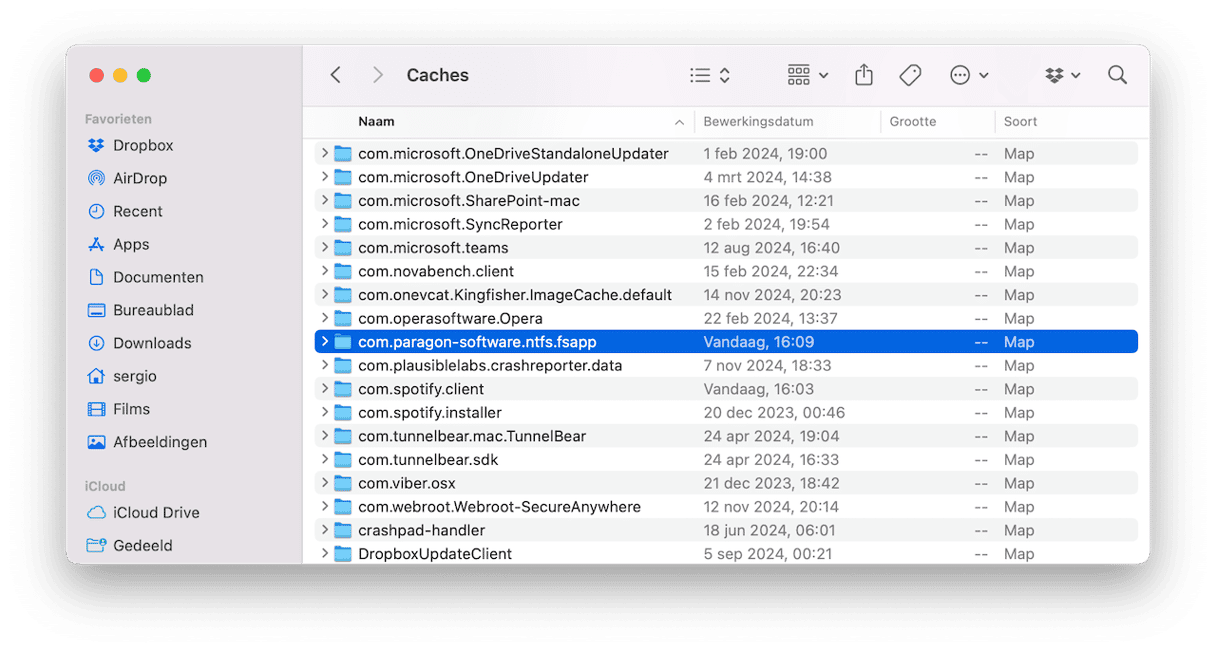Expand the com.novabench.client folder
This screenshot has width=1216, height=651.
click(324, 271)
